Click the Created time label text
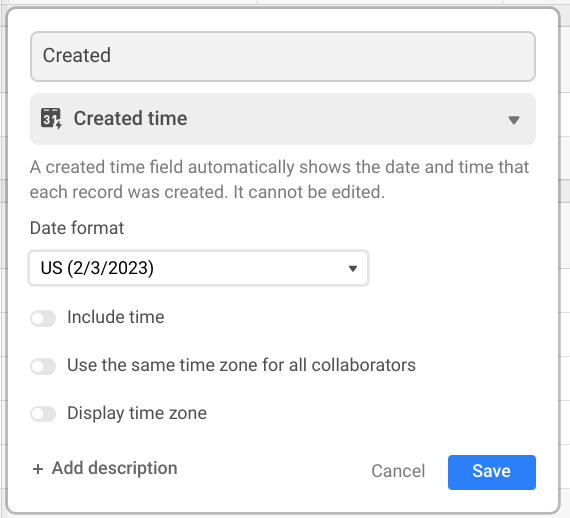Image resolution: width=570 pixels, height=518 pixels. click(x=131, y=119)
